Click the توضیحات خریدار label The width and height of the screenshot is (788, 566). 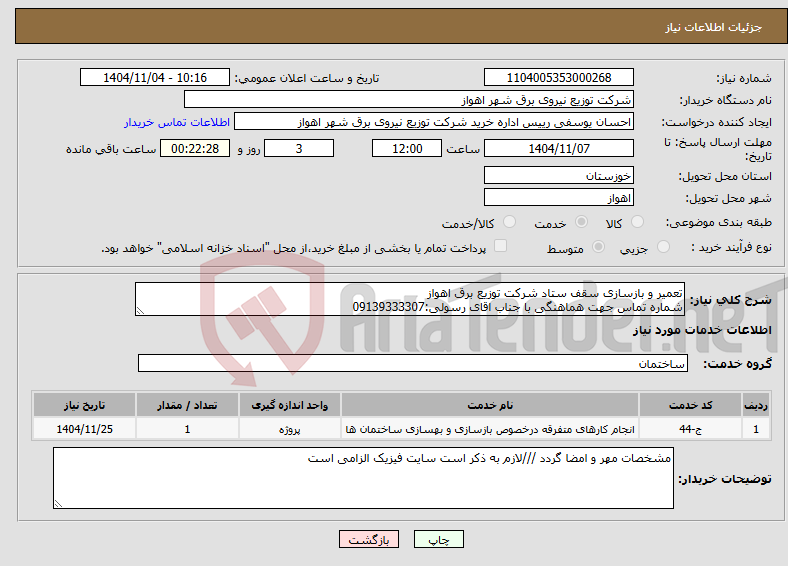(x=725, y=479)
